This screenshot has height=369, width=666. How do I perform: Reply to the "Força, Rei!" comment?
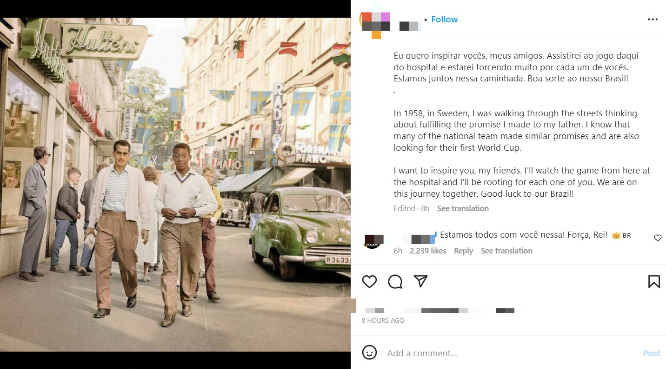pyautogui.click(x=463, y=251)
